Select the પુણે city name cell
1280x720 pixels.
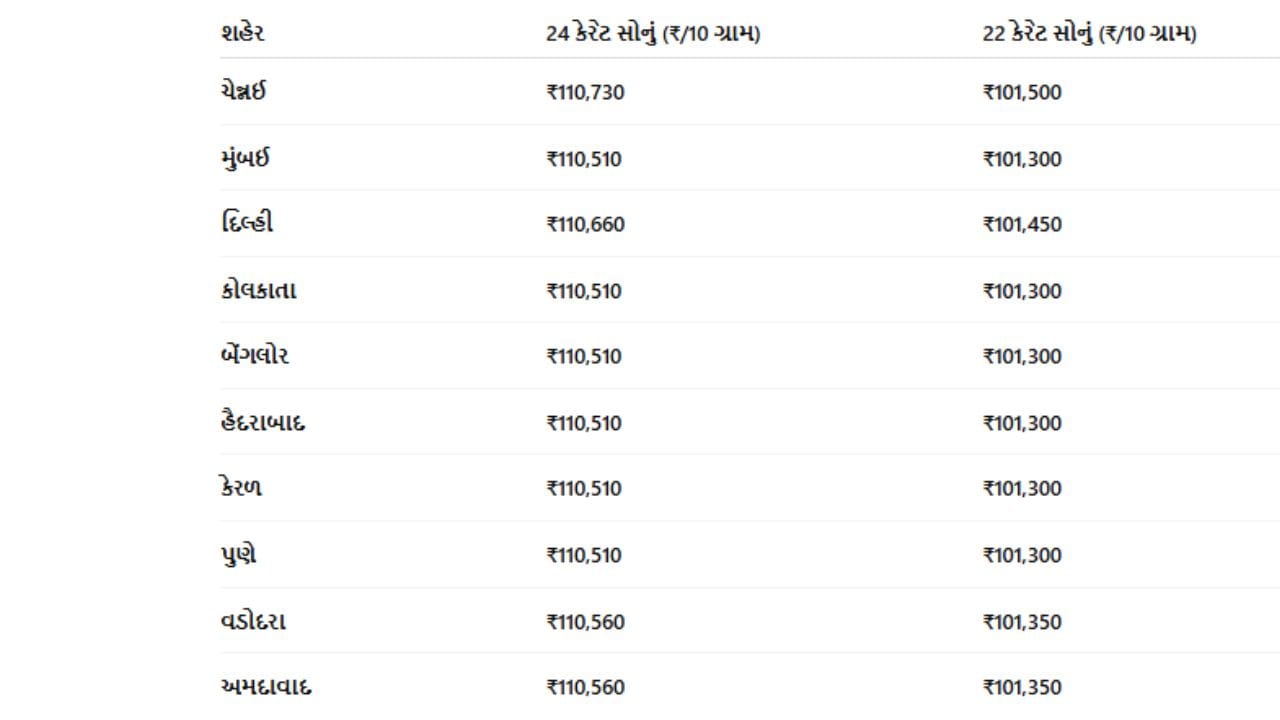pos(238,555)
